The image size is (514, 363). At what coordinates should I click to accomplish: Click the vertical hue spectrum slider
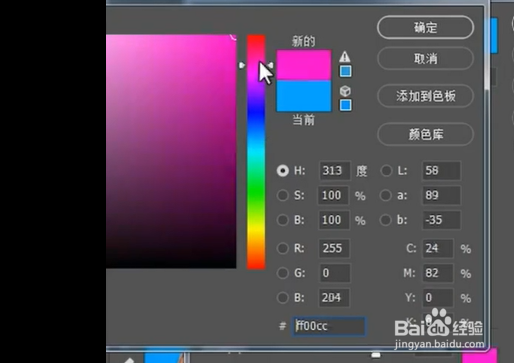[256, 152]
